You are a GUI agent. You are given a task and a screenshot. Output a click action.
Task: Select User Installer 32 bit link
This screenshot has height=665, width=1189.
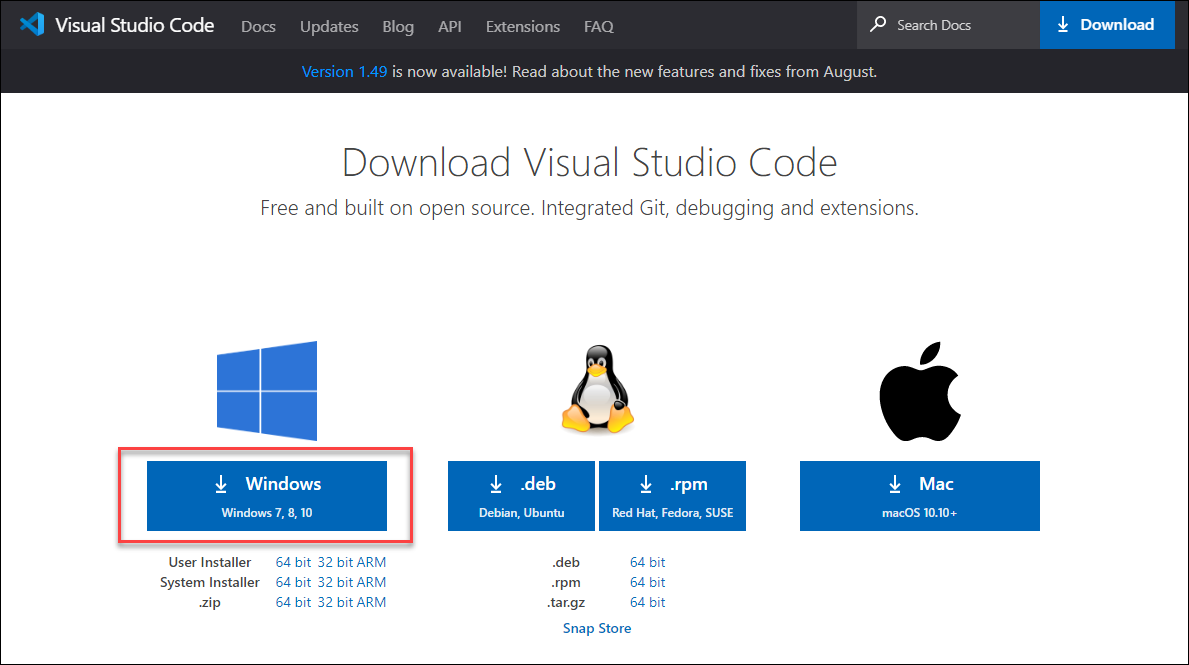coord(334,562)
